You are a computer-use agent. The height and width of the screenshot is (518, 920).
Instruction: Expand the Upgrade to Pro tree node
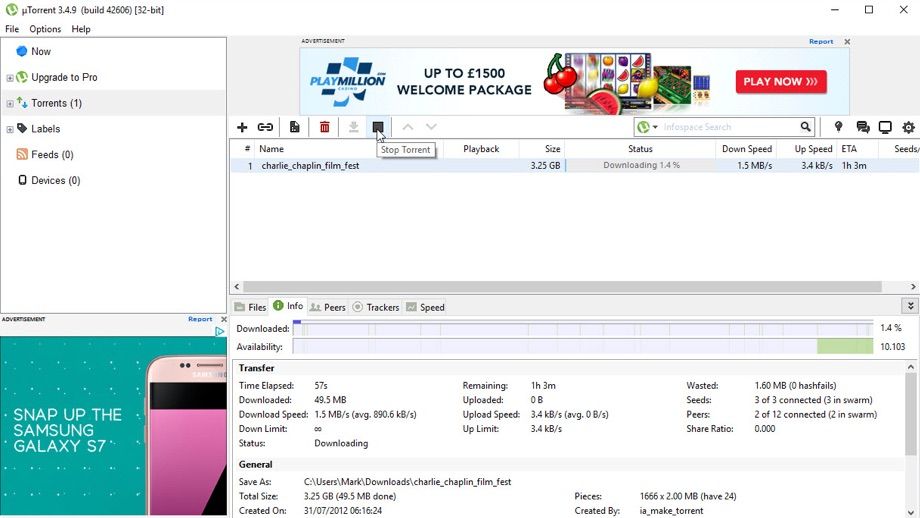[x=9, y=78]
